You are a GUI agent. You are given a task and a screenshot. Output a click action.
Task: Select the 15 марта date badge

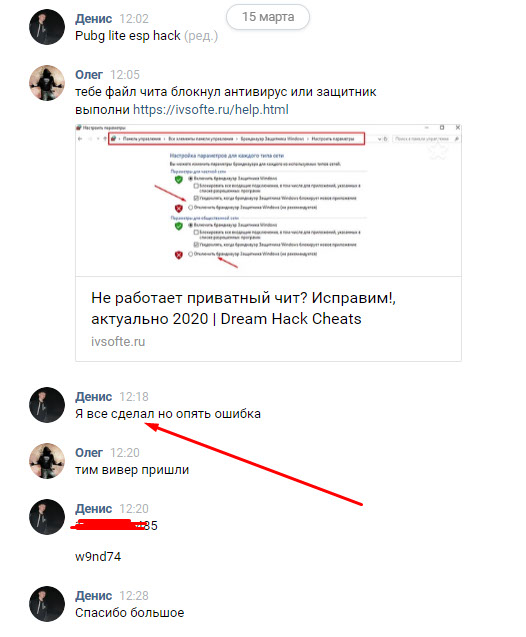[268, 17]
